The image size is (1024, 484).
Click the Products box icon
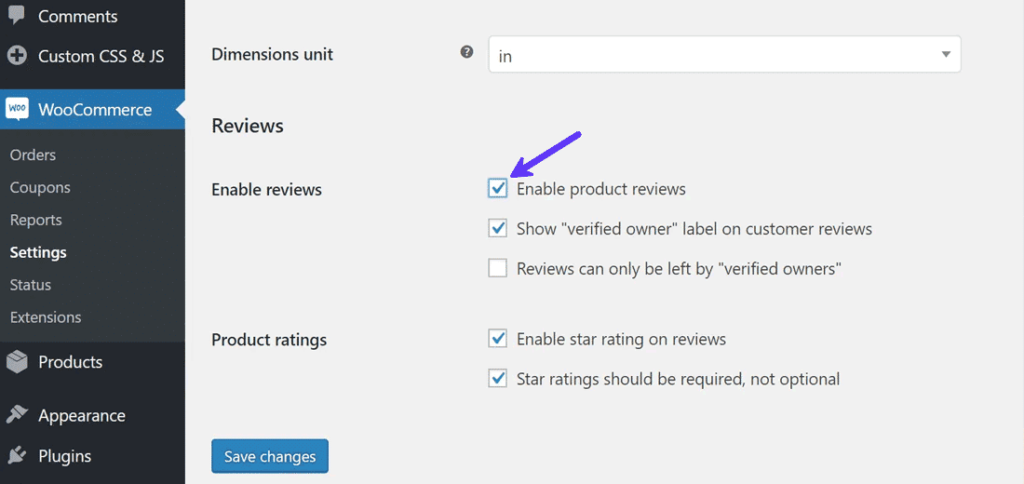click(x=17, y=362)
